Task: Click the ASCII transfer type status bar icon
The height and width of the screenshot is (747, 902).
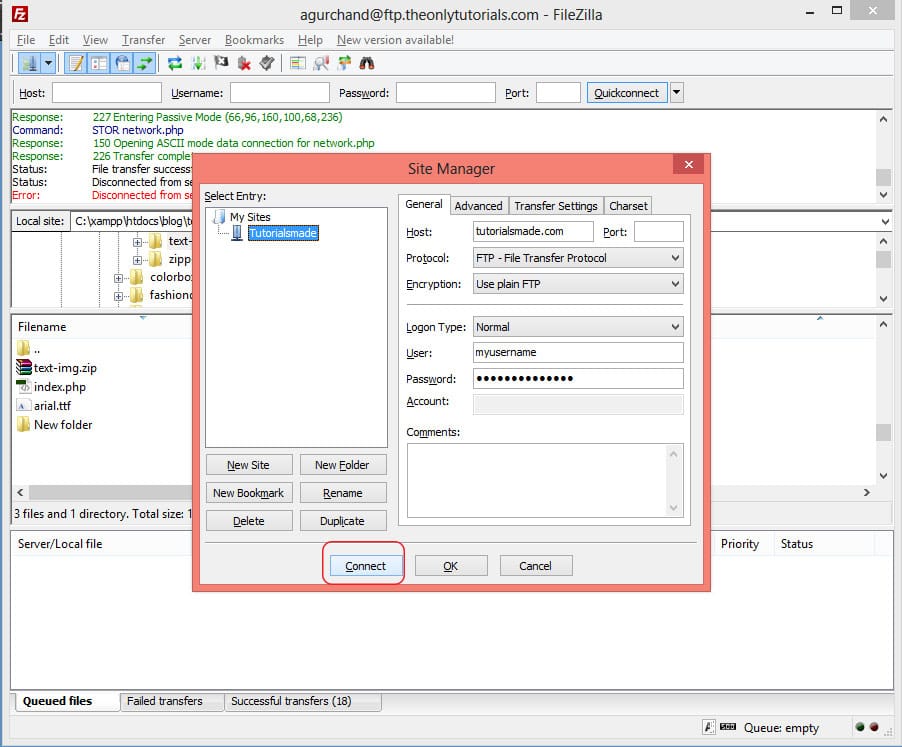Action: pyautogui.click(x=709, y=727)
